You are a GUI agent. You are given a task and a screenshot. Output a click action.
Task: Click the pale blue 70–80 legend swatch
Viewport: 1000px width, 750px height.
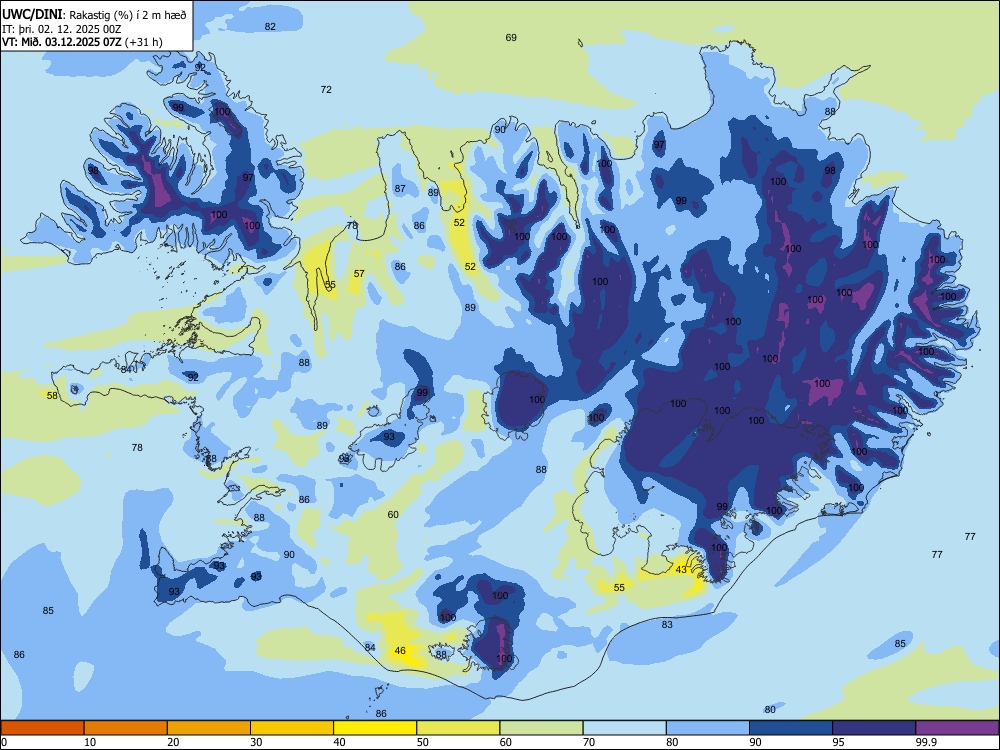[624, 728]
